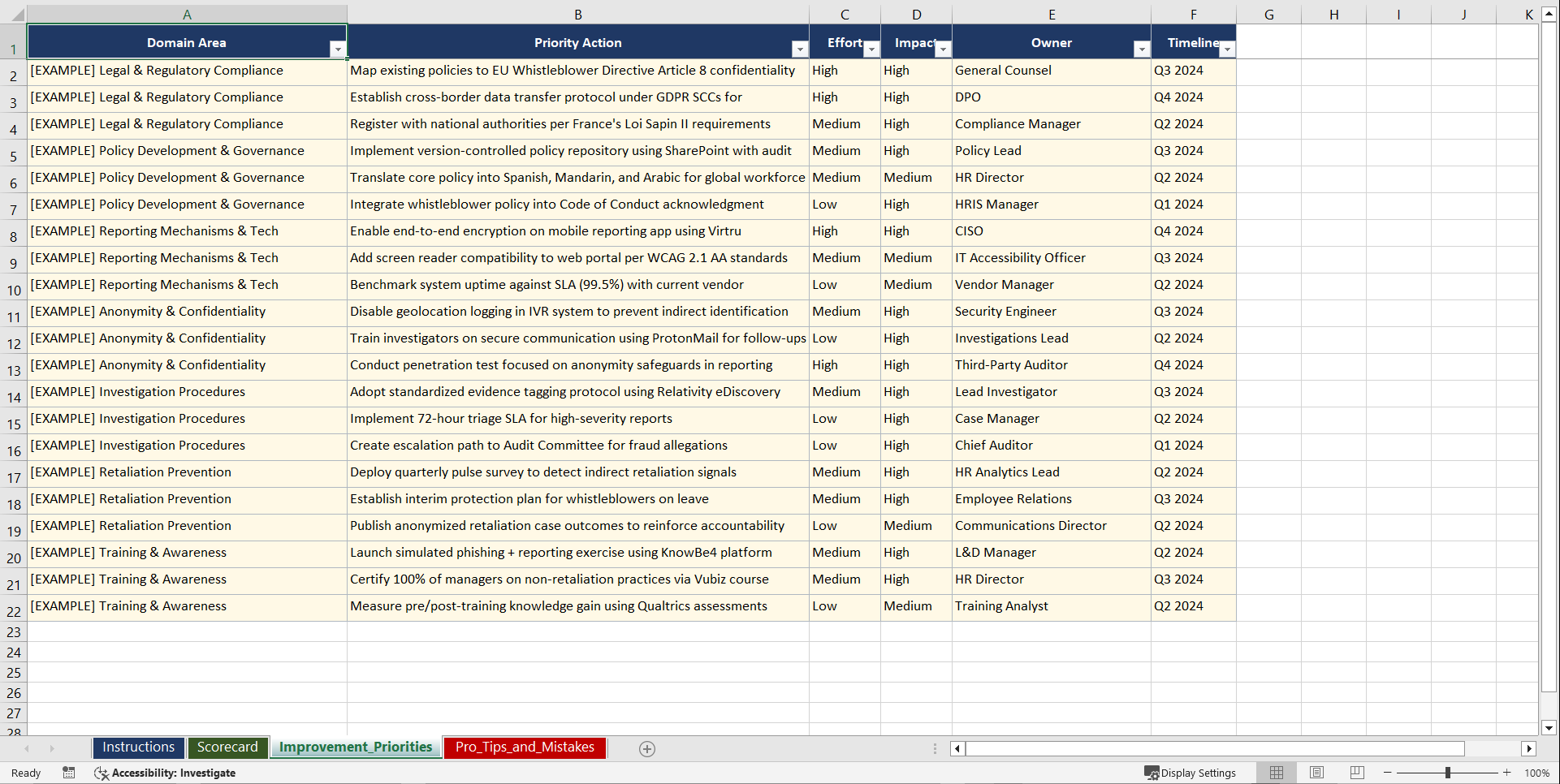Zoom out using the minus icon
The image size is (1560, 784).
tap(1388, 773)
